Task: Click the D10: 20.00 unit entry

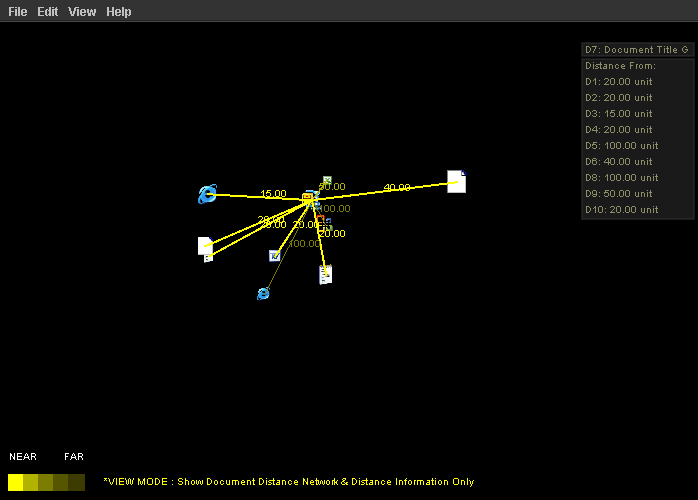Action: pos(621,209)
